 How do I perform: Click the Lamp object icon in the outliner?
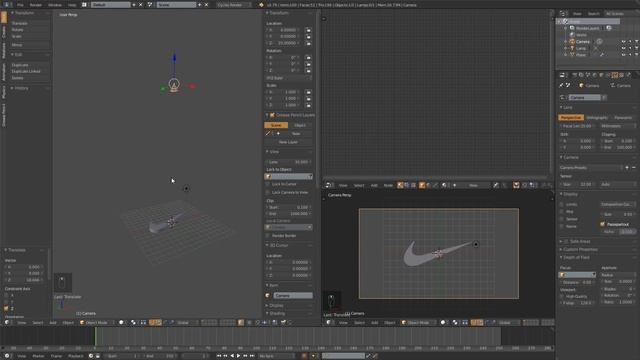[x=572, y=48]
